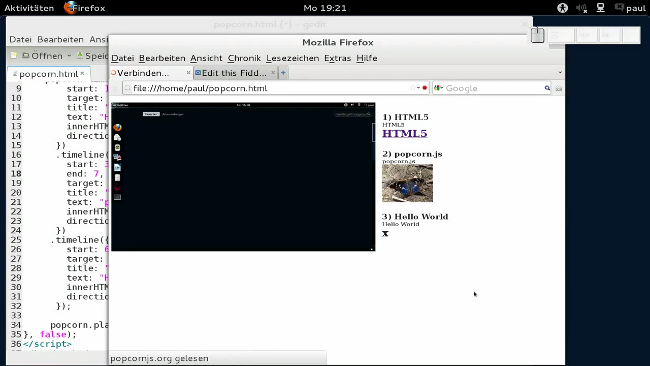The image size is (650, 366).
Task: Click the 2) popcorn.js heading
Action: [412, 154]
